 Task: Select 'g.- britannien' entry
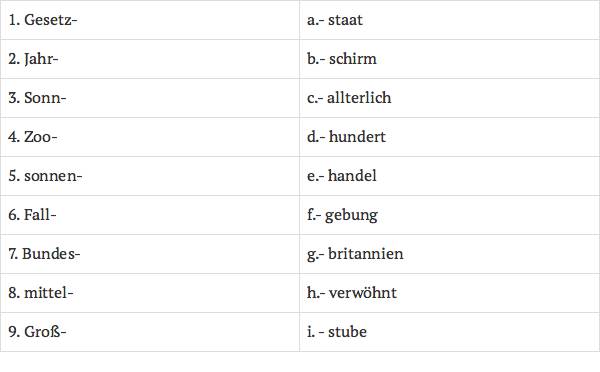[x=450, y=254]
